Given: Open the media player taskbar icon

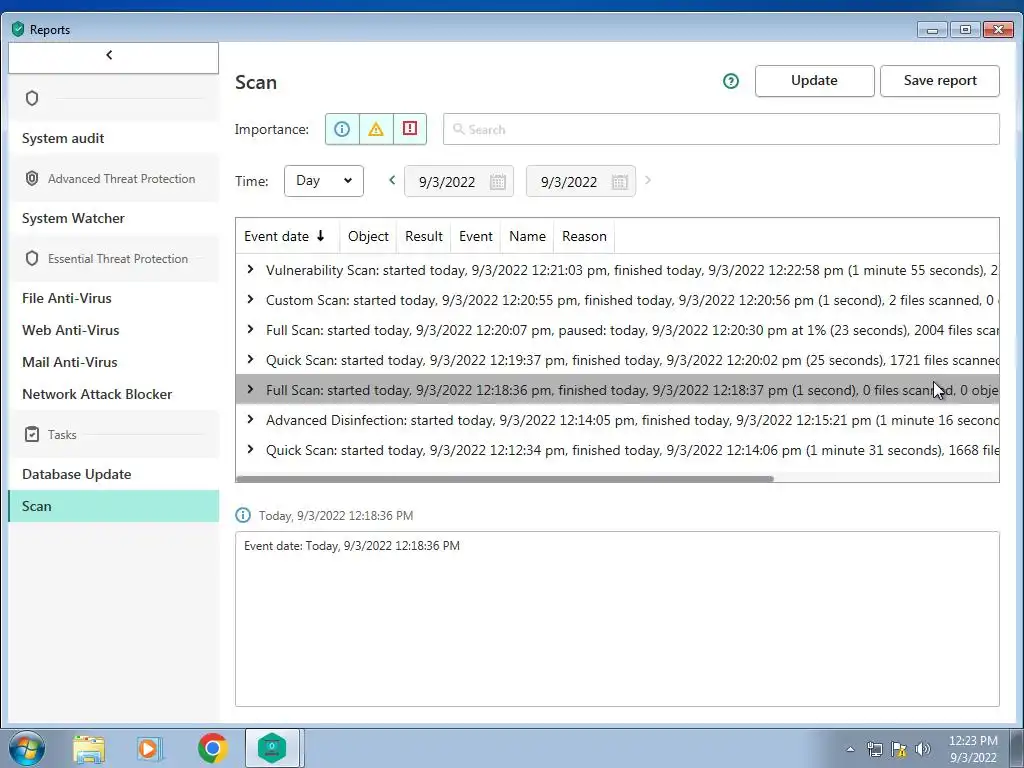Looking at the screenshot, I should (149, 749).
